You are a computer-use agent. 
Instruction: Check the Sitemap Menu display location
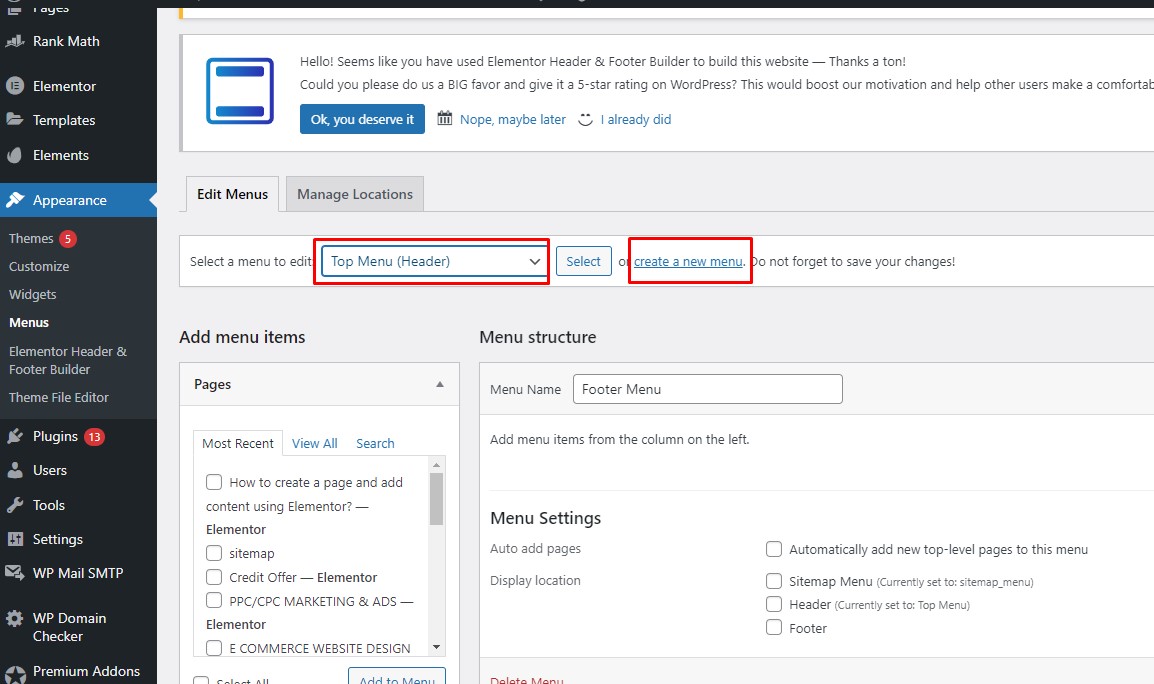coord(774,581)
